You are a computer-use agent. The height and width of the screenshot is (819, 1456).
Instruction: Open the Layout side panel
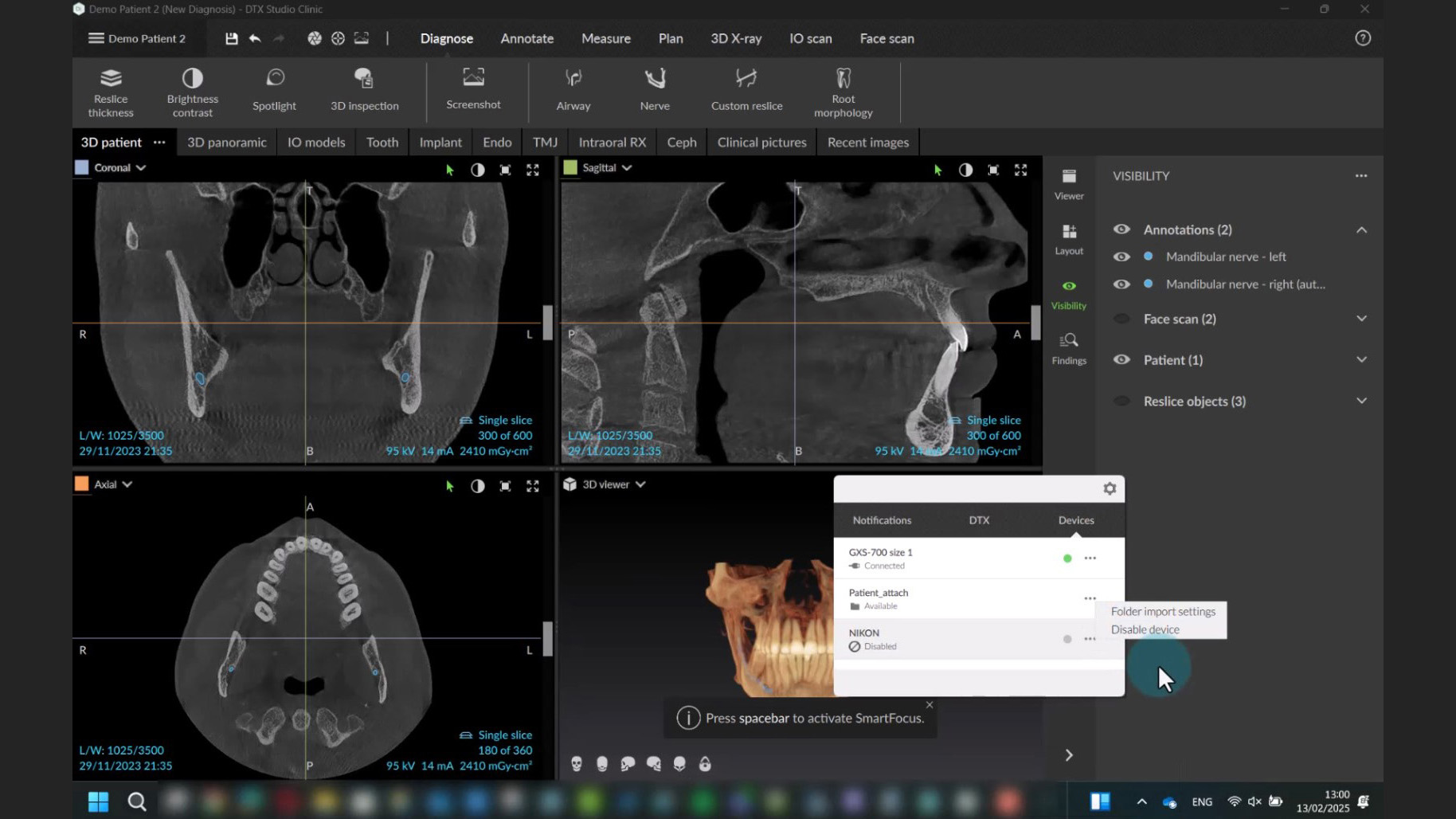click(1069, 239)
